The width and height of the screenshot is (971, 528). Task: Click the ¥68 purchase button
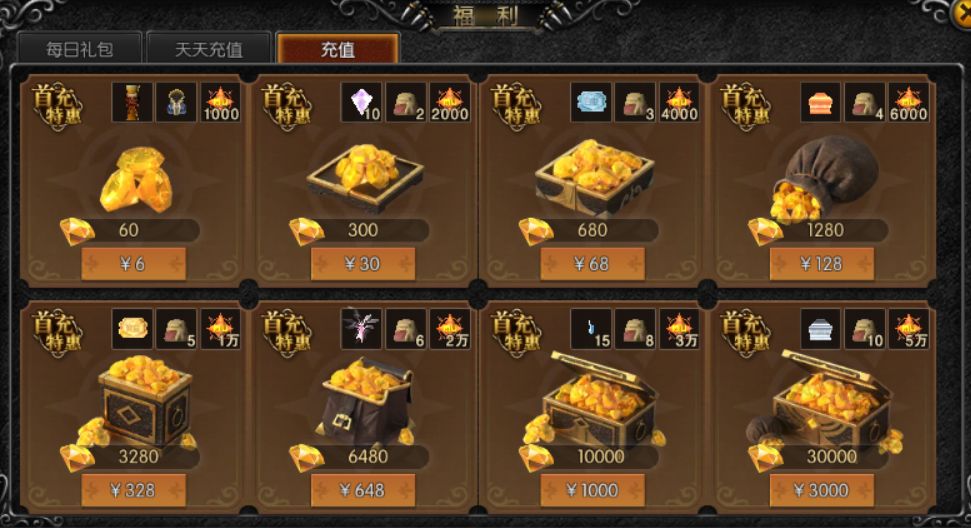(x=592, y=264)
